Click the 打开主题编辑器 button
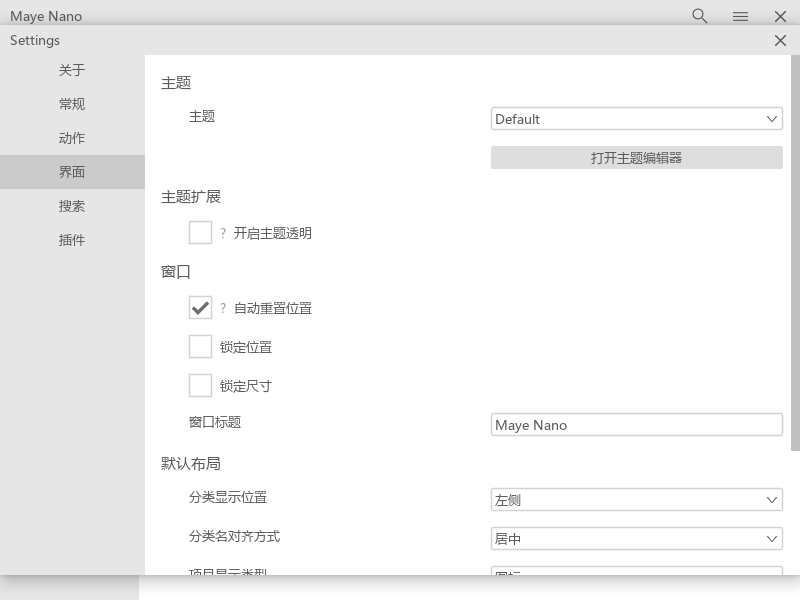Image resolution: width=800 pixels, height=600 pixels. (637, 157)
